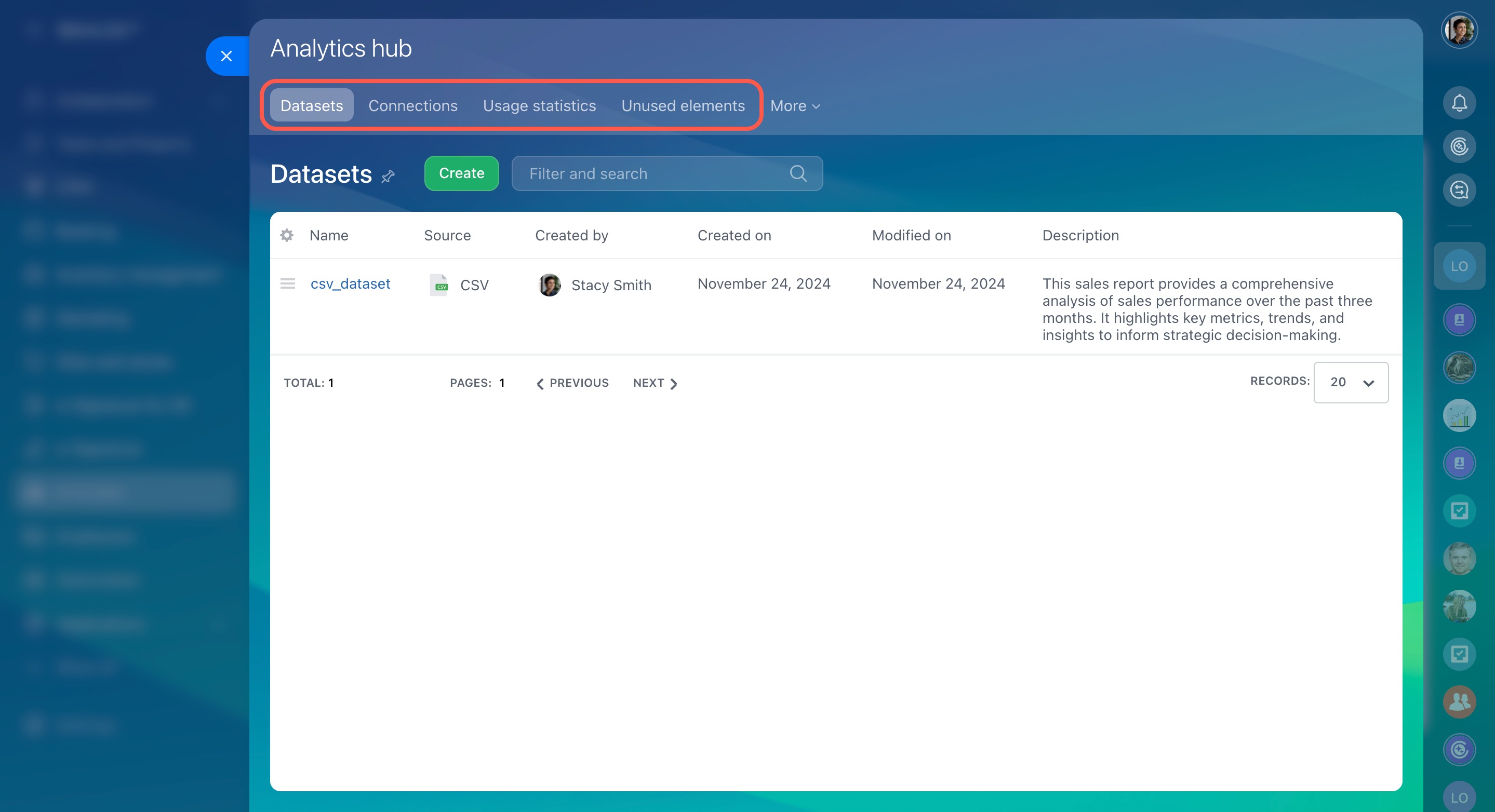This screenshot has width=1495, height=812.
Task: Close the Analytics hub panel
Action: pyautogui.click(x=226, y=56)
